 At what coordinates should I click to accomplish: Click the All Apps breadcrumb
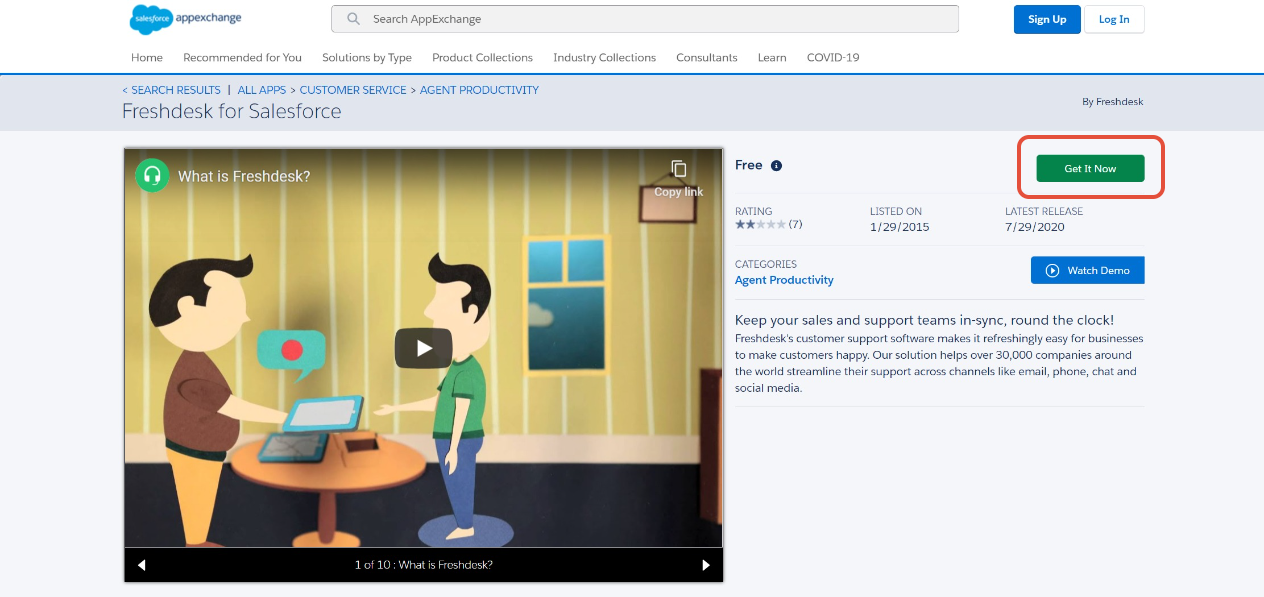coord(261,90)
